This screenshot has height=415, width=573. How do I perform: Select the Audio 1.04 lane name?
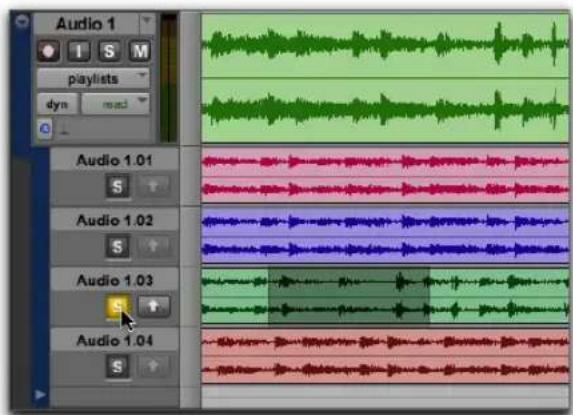(114, 340)
